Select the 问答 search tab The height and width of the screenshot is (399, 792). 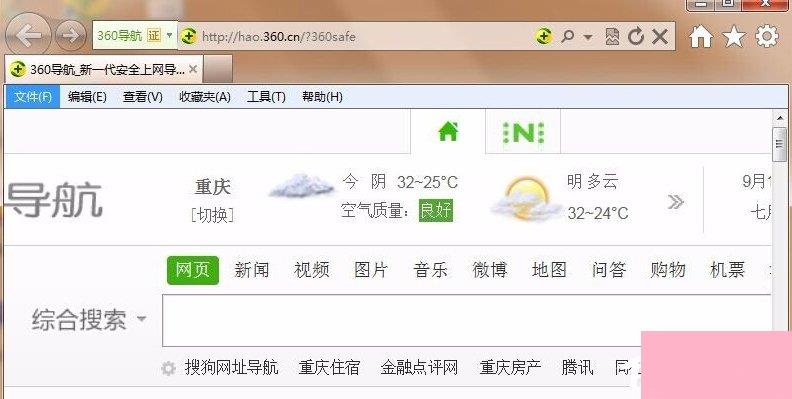609,270
